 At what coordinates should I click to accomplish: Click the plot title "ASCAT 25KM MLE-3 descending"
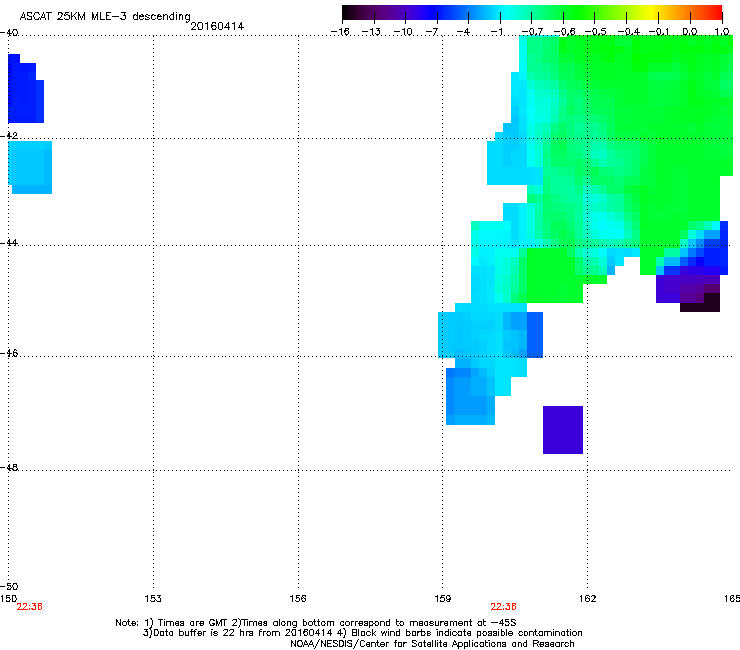(105, 16)
